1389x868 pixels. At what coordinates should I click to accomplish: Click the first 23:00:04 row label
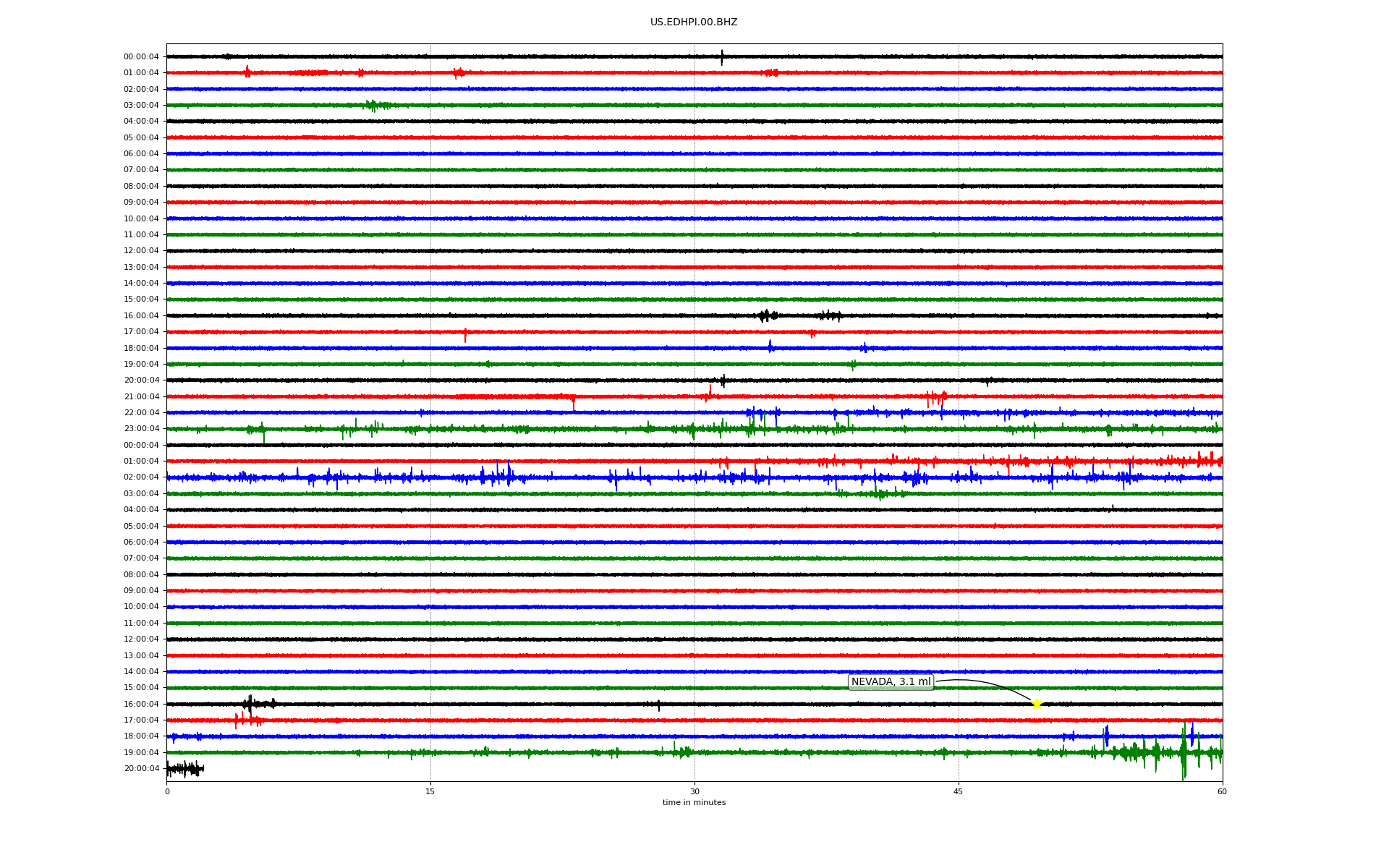[141, 429]
